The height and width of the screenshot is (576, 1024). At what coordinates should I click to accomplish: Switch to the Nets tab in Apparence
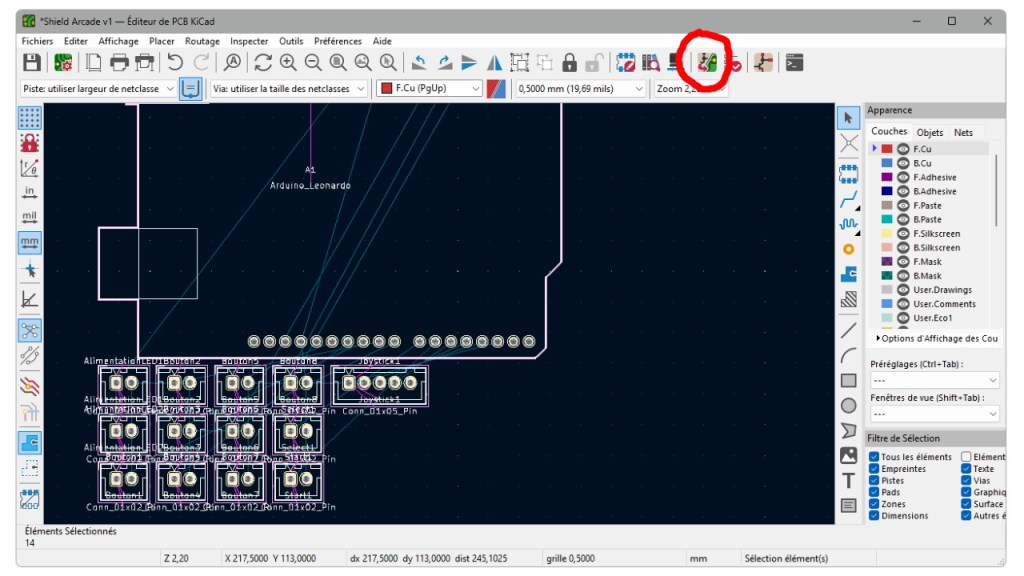click(963, 131)
